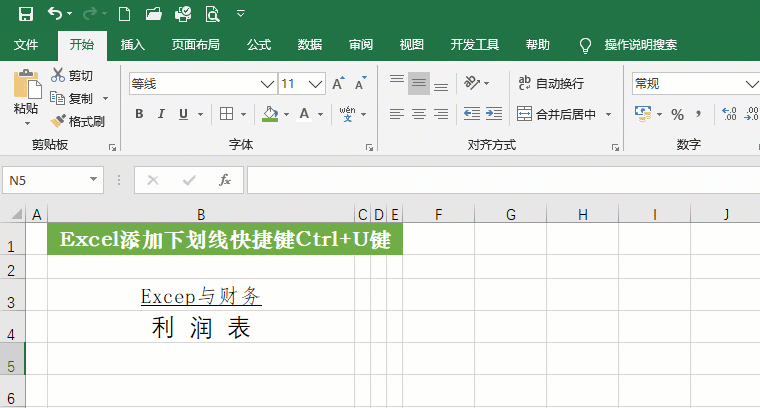
Task: Click the Borders icon
Action: click(x=226, y=114)
